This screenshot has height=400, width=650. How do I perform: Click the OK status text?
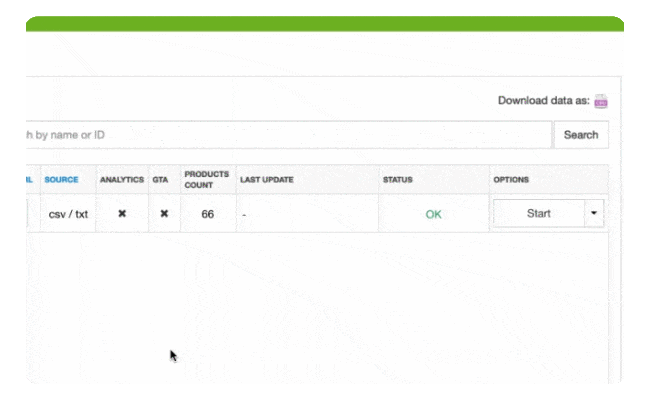click(x=434, y=214)
